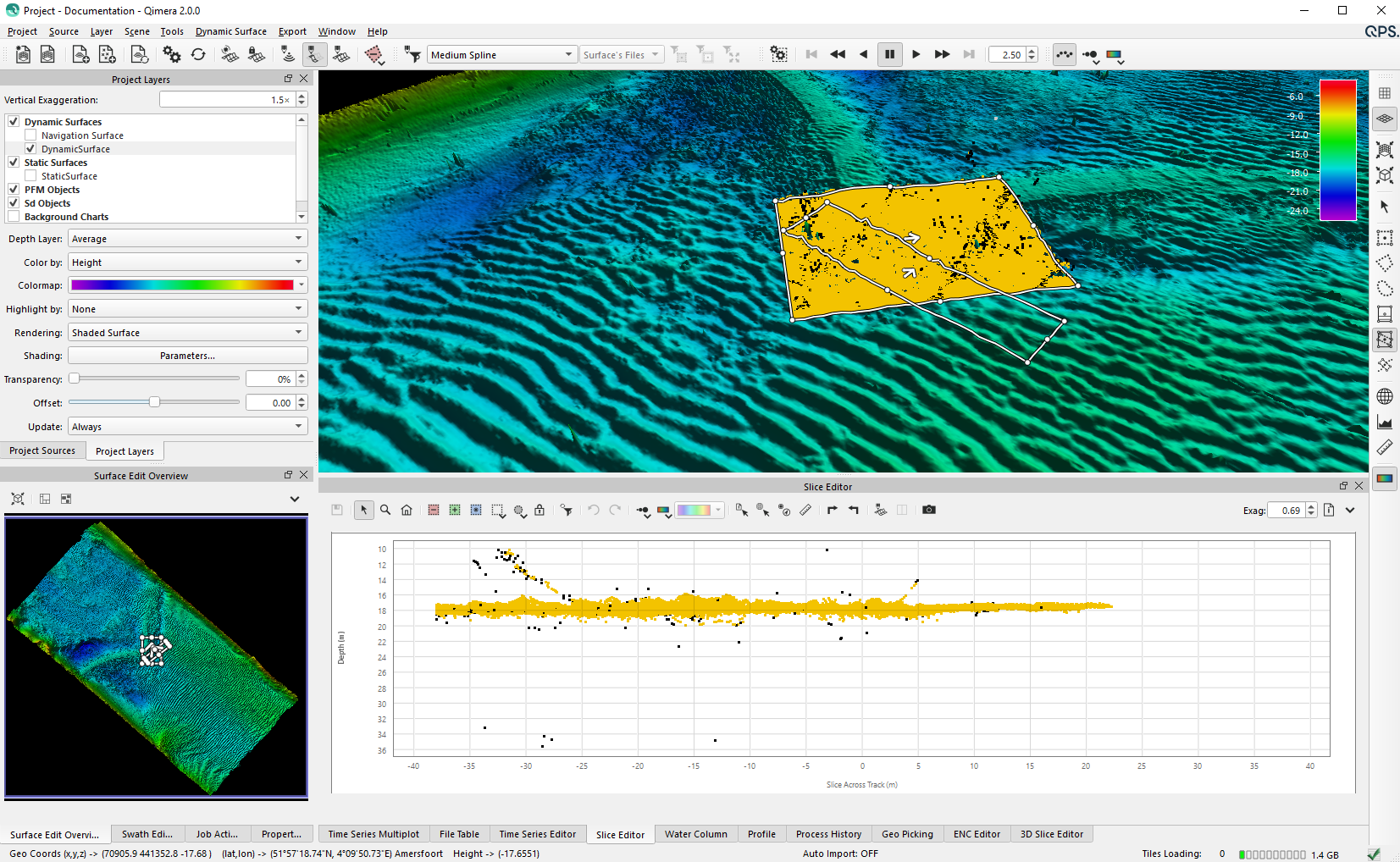Screen dimensions: 1400x862
Task: Open the Depth Layer dropdown showing Average
Action: tap(187, 239)
